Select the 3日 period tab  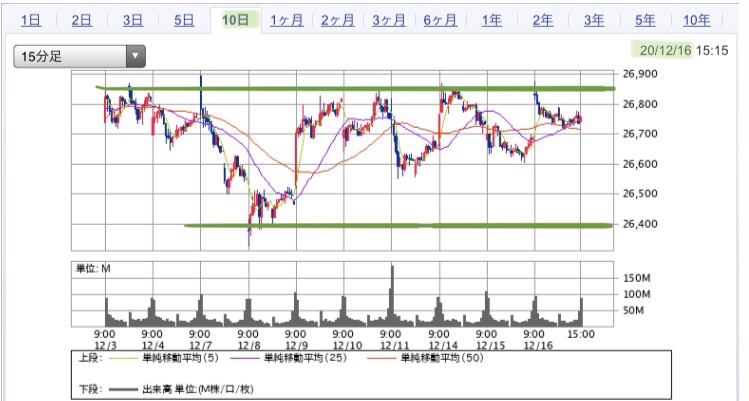(133, 20)
